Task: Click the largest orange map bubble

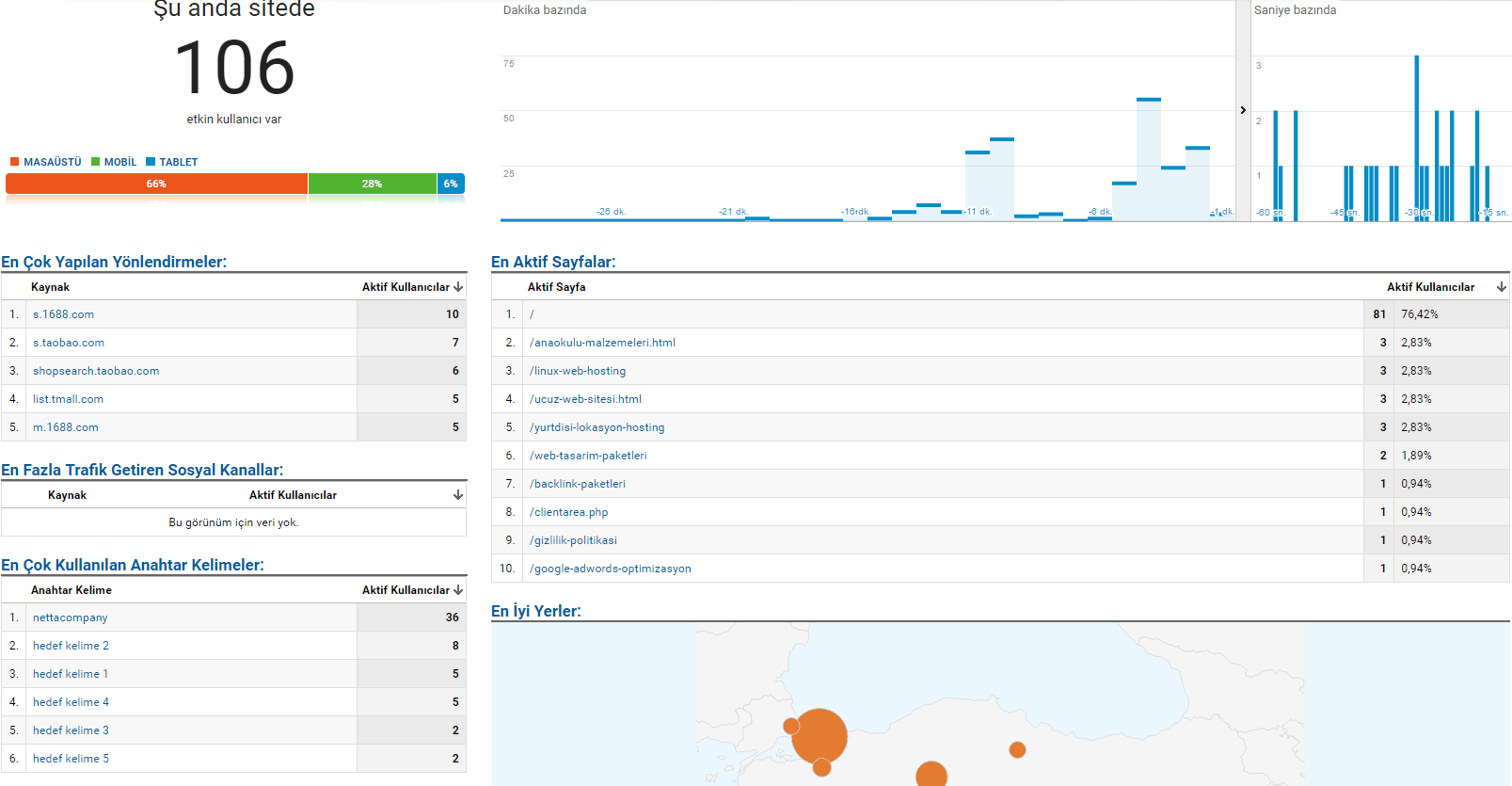Action: (x=820, y=736)
